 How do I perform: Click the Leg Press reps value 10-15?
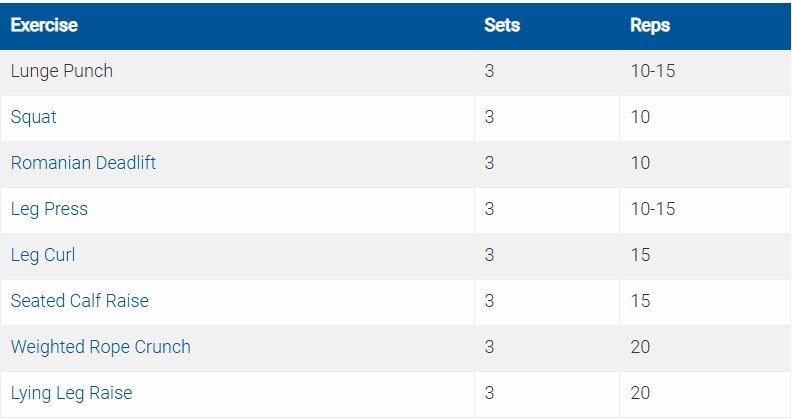point(653,209)
